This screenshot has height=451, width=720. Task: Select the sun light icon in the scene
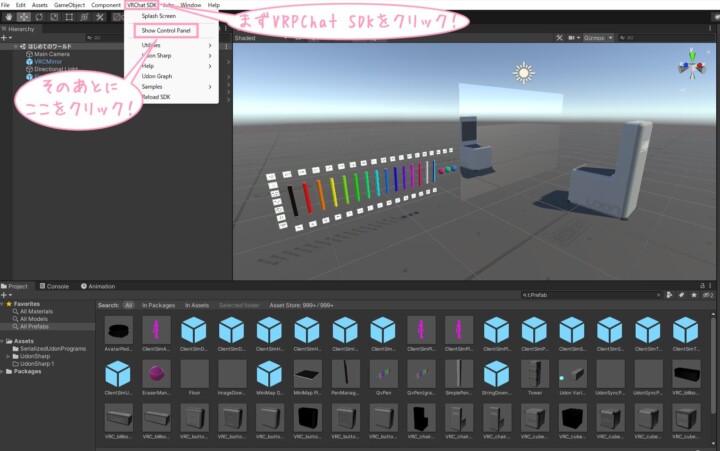(x=523, y=73)
